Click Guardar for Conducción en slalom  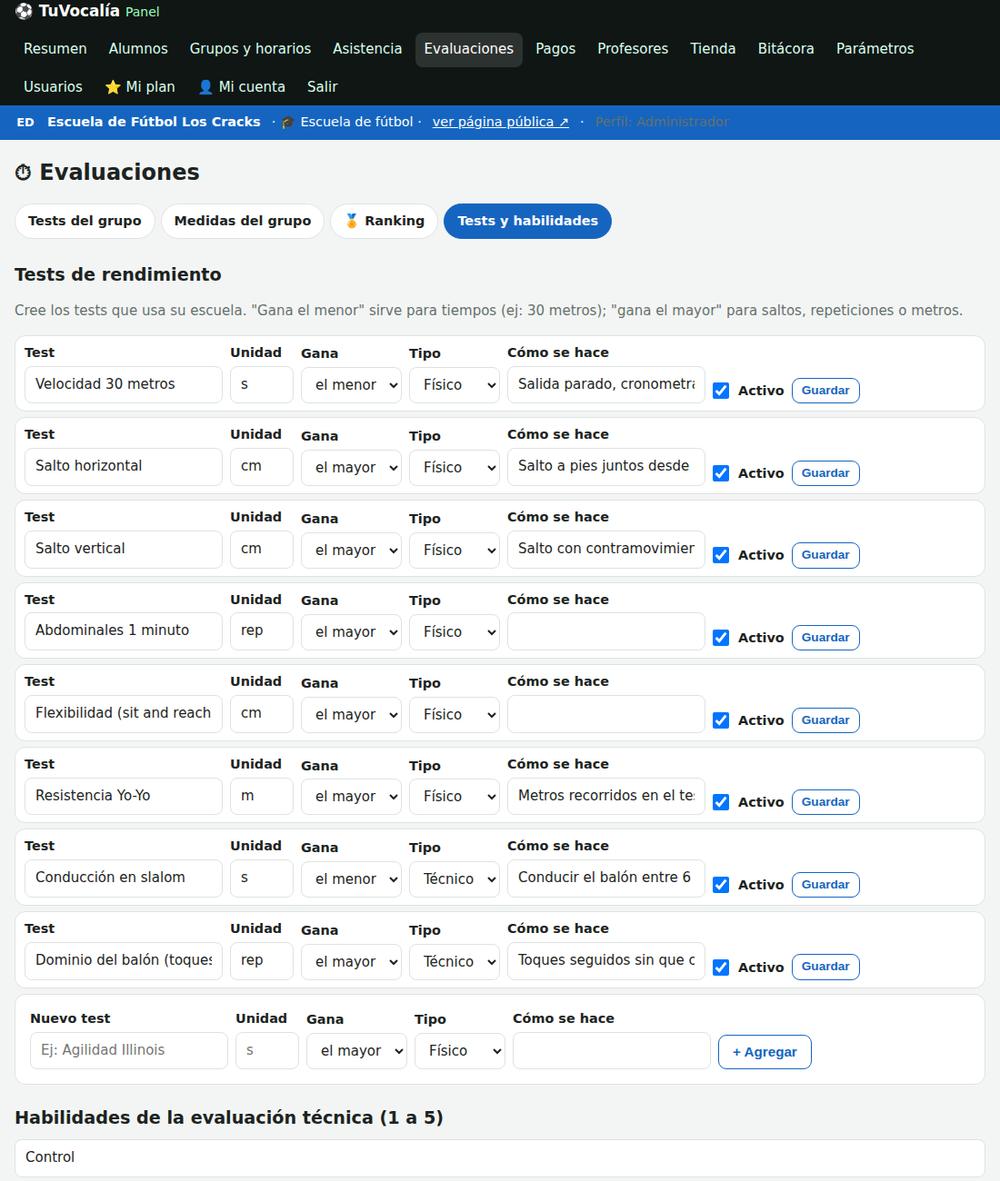pos(825,884)
